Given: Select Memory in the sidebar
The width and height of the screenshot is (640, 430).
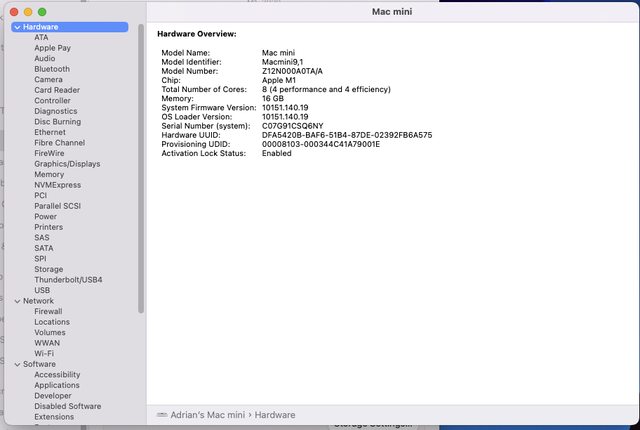Looking at the screenshot, I should 49,174.
